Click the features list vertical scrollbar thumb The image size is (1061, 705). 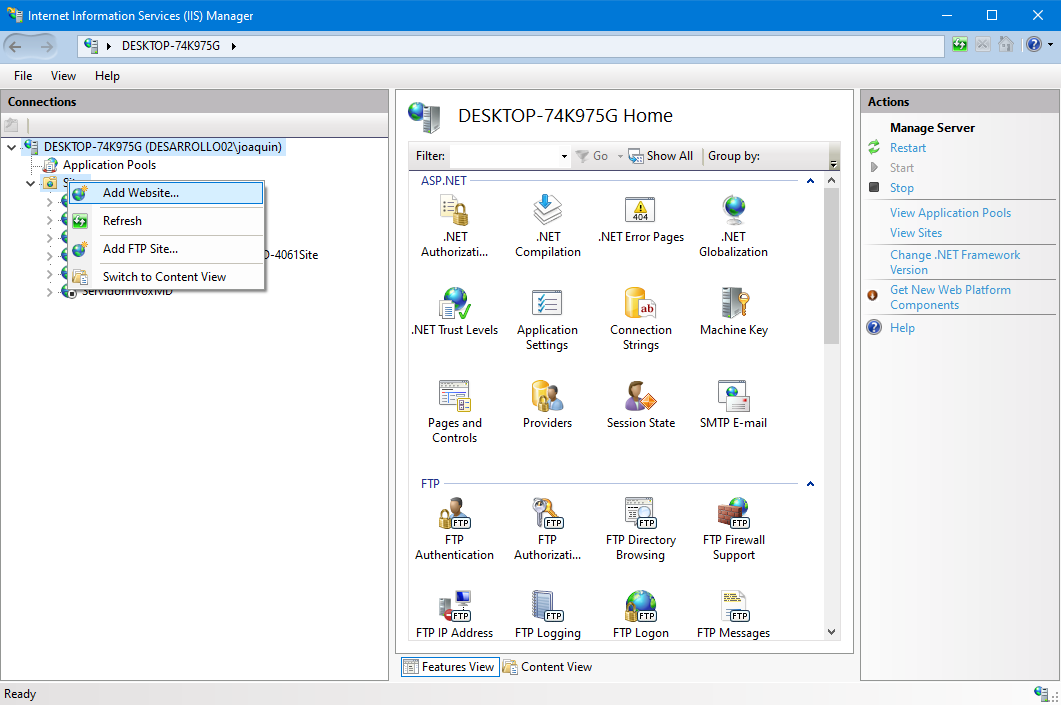point(832,267)
